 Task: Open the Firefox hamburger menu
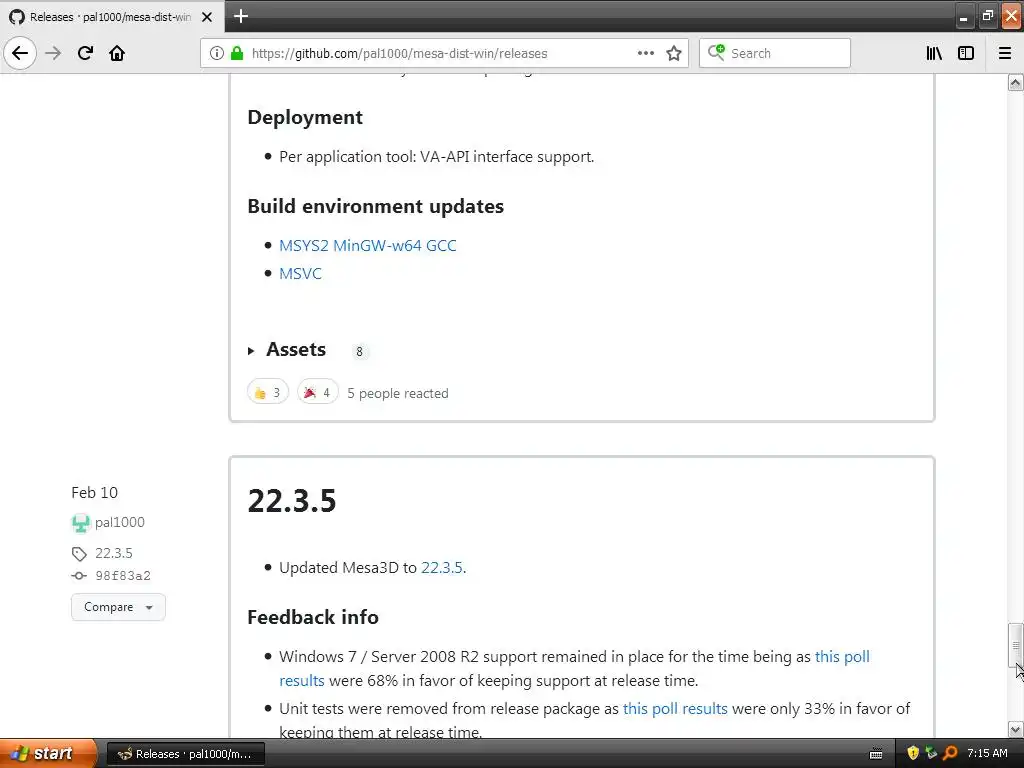pos(1005,53)
